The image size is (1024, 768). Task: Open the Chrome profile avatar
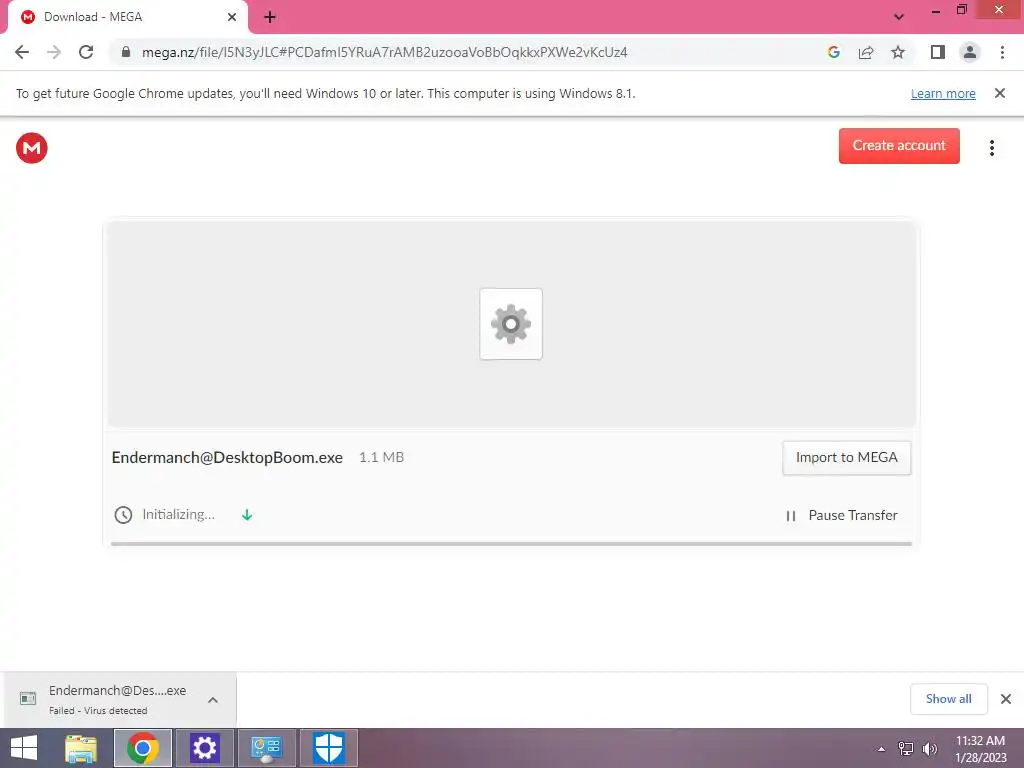970,52
